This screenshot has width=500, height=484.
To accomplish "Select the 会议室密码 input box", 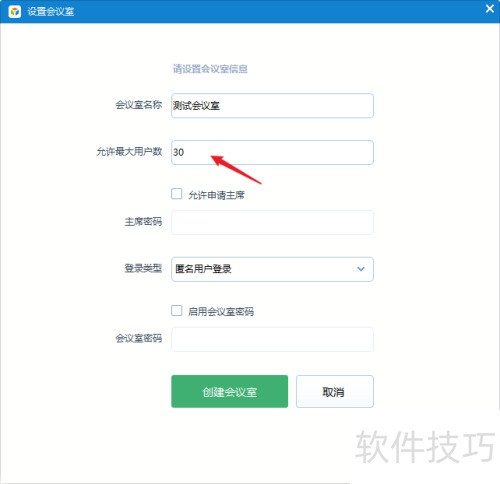I will coord(272,339).
